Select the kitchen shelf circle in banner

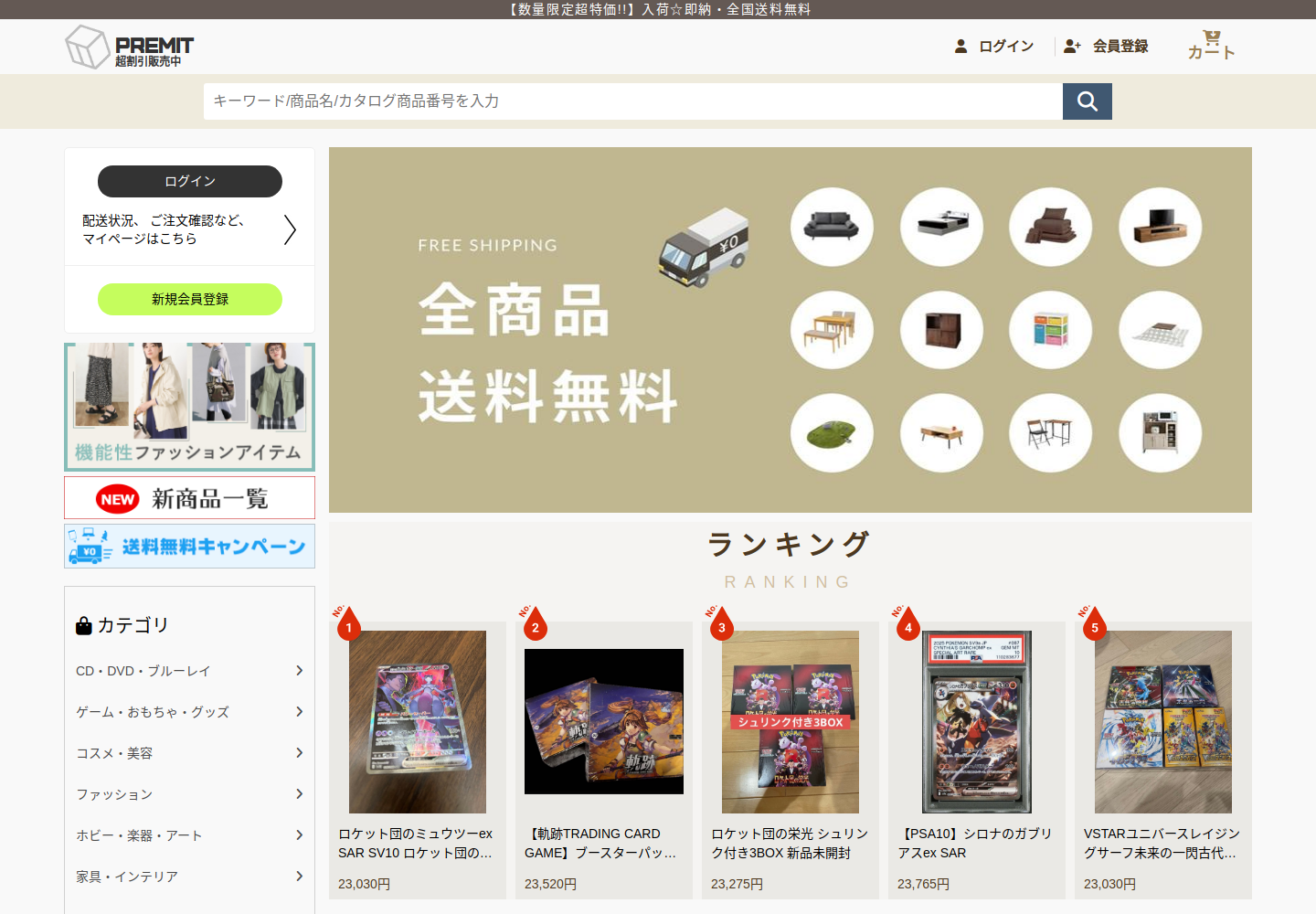point(1161,433)
